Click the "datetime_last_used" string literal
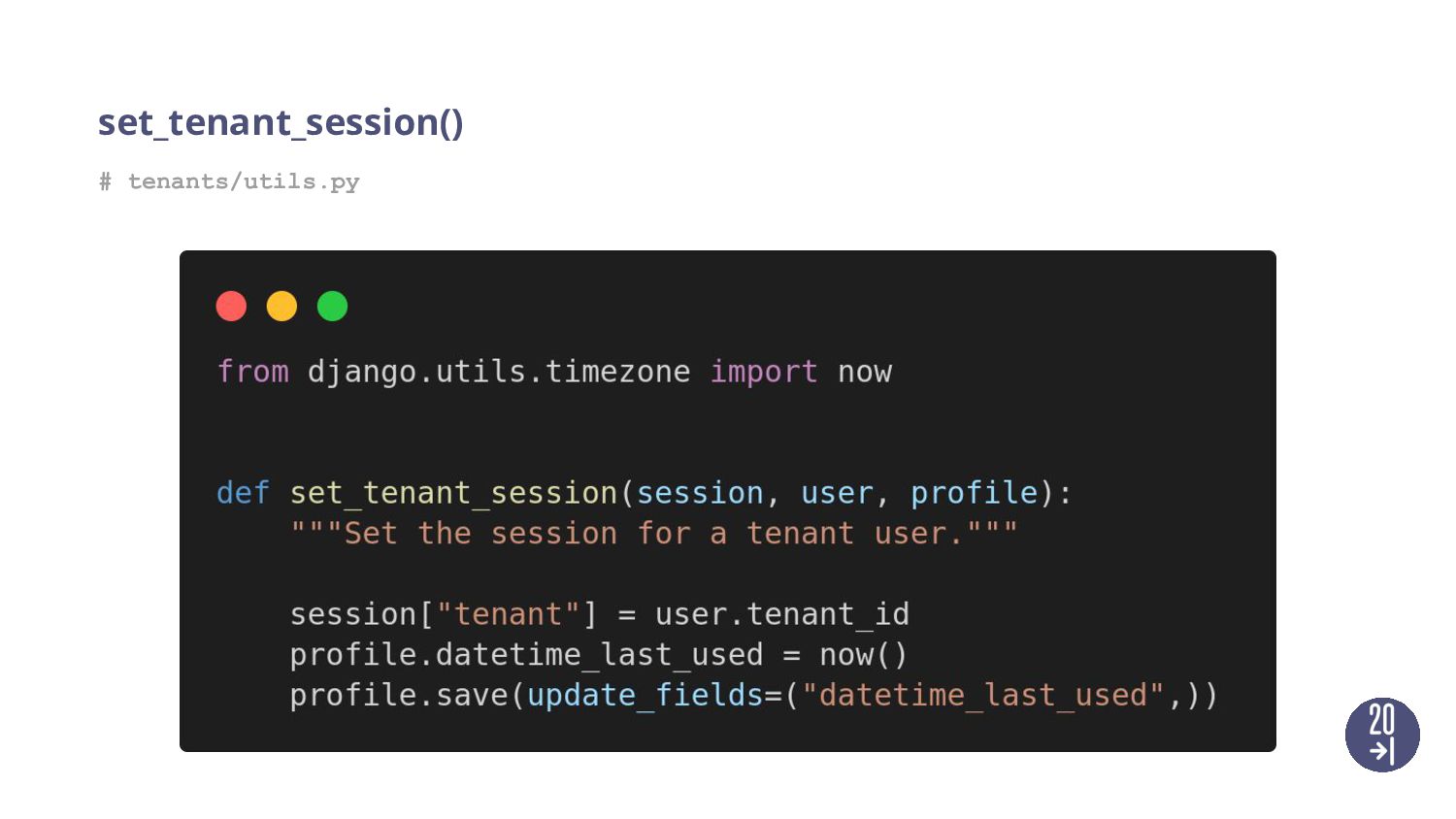 [982, 696]
